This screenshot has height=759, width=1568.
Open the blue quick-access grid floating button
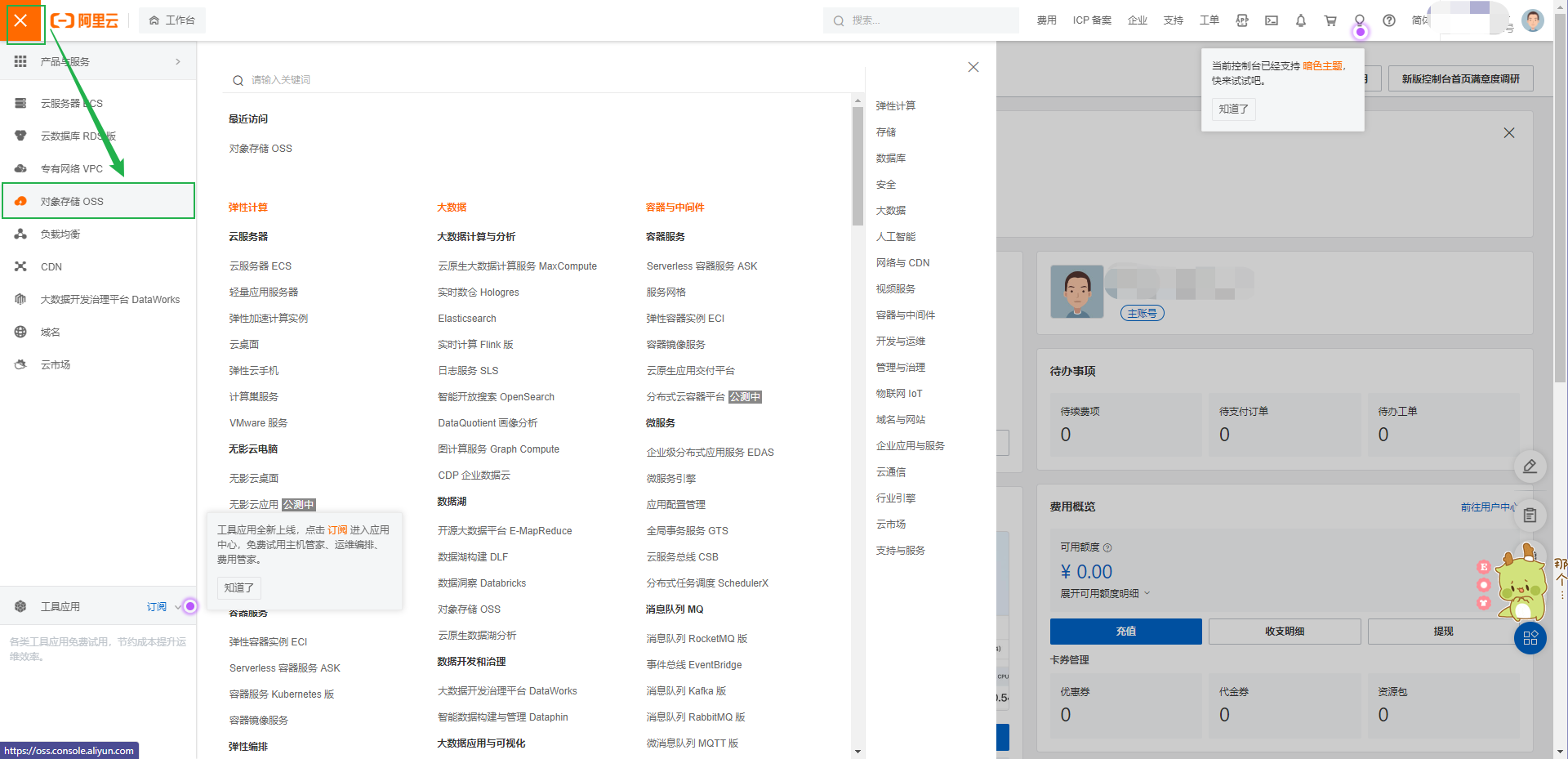[1530, 638]
